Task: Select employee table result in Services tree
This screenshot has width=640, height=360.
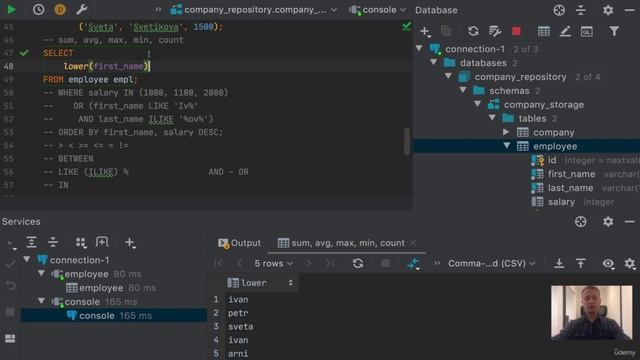Action: click(111, 288)
